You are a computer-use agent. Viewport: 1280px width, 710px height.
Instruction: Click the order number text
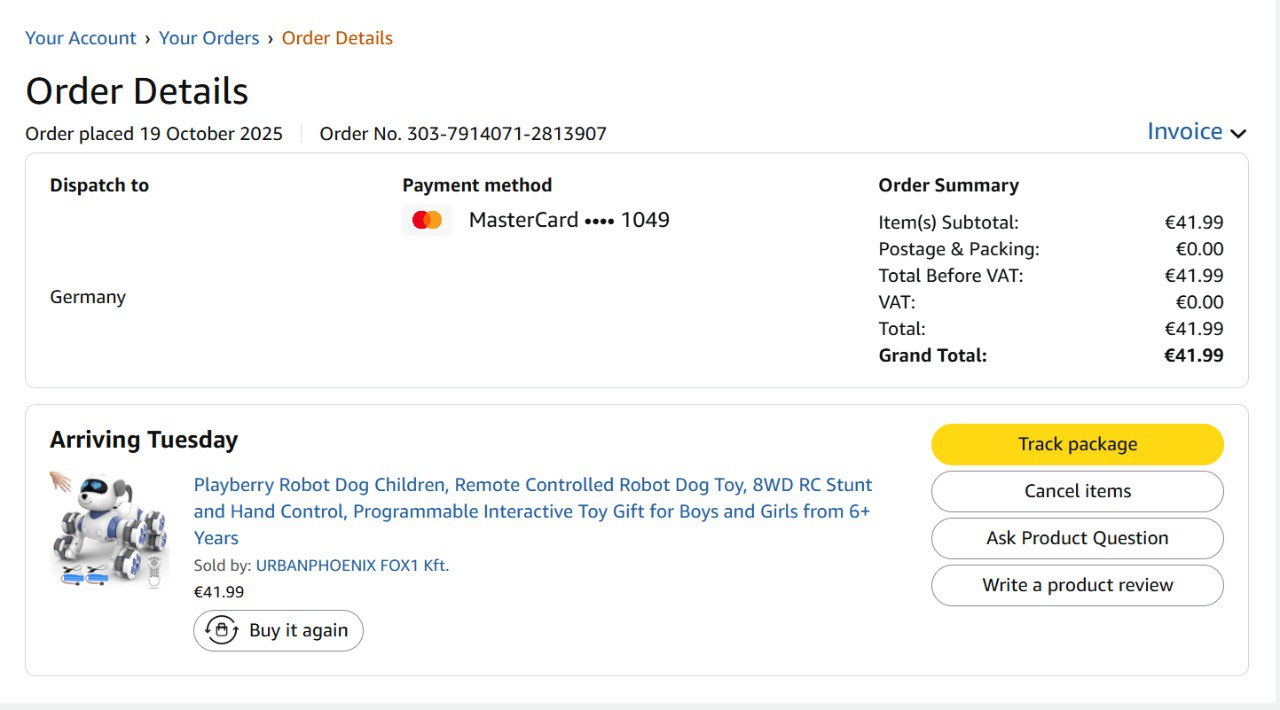coord(463,134)
